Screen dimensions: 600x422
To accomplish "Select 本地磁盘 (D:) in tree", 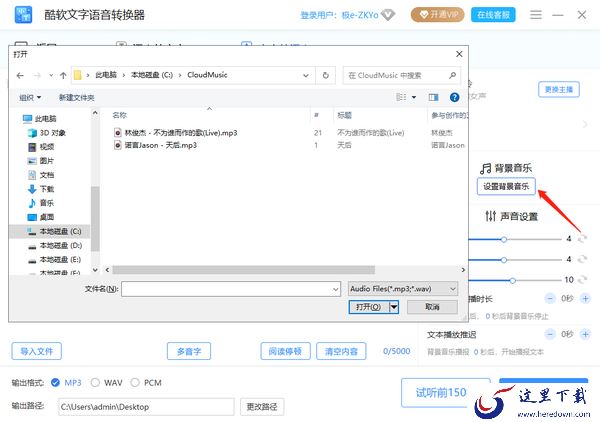I will (x=55, y=245).
